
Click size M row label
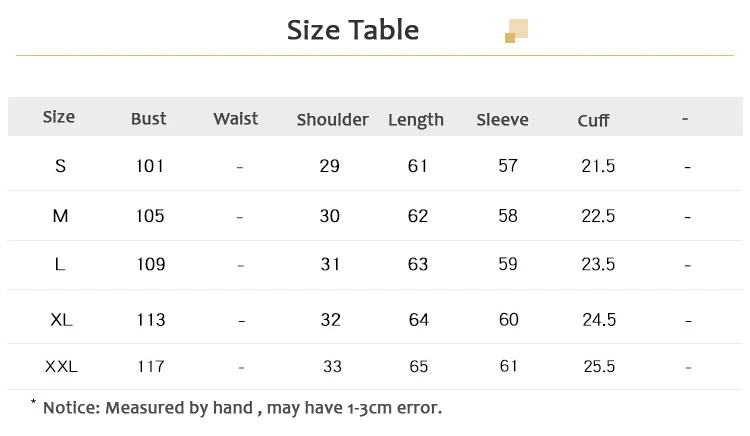(60, 216)
